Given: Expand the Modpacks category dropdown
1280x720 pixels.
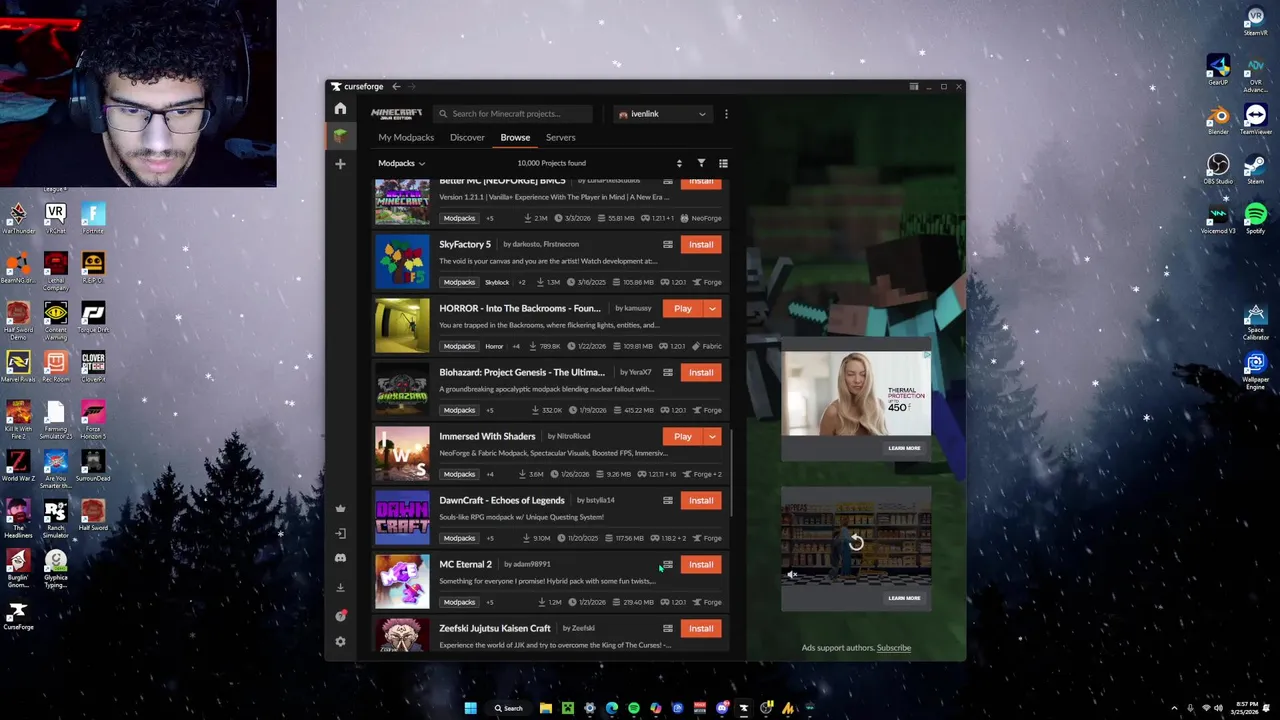Looking at the screenshot, I should (401, 163).
